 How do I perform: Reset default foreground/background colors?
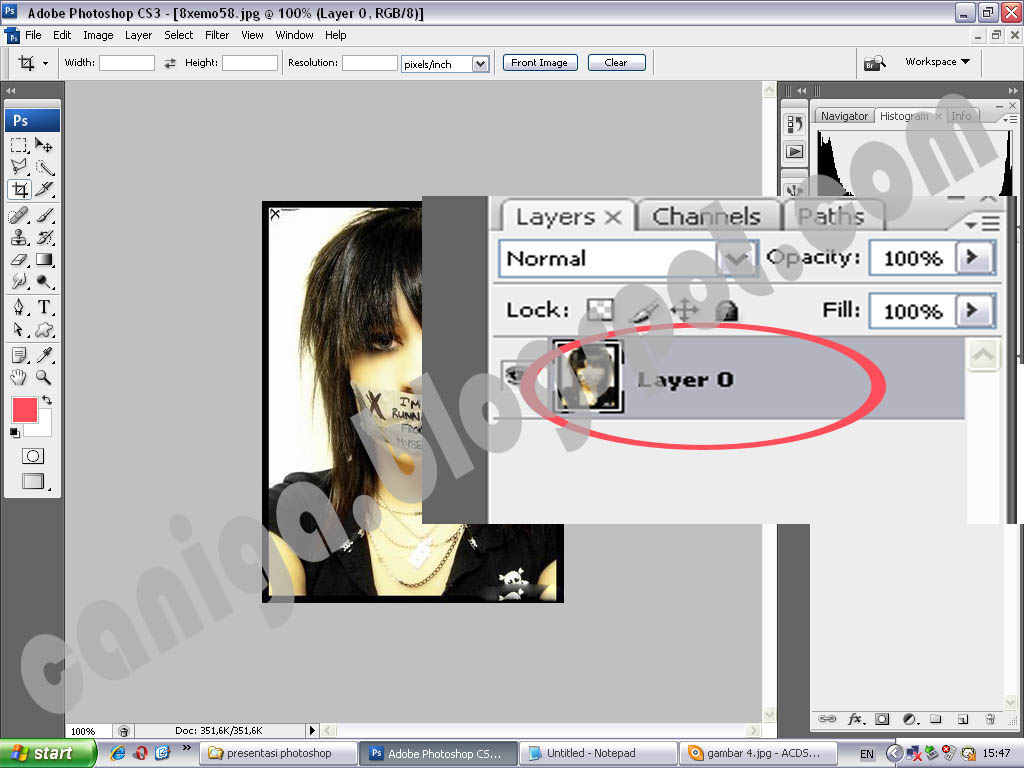pos(15,432)
